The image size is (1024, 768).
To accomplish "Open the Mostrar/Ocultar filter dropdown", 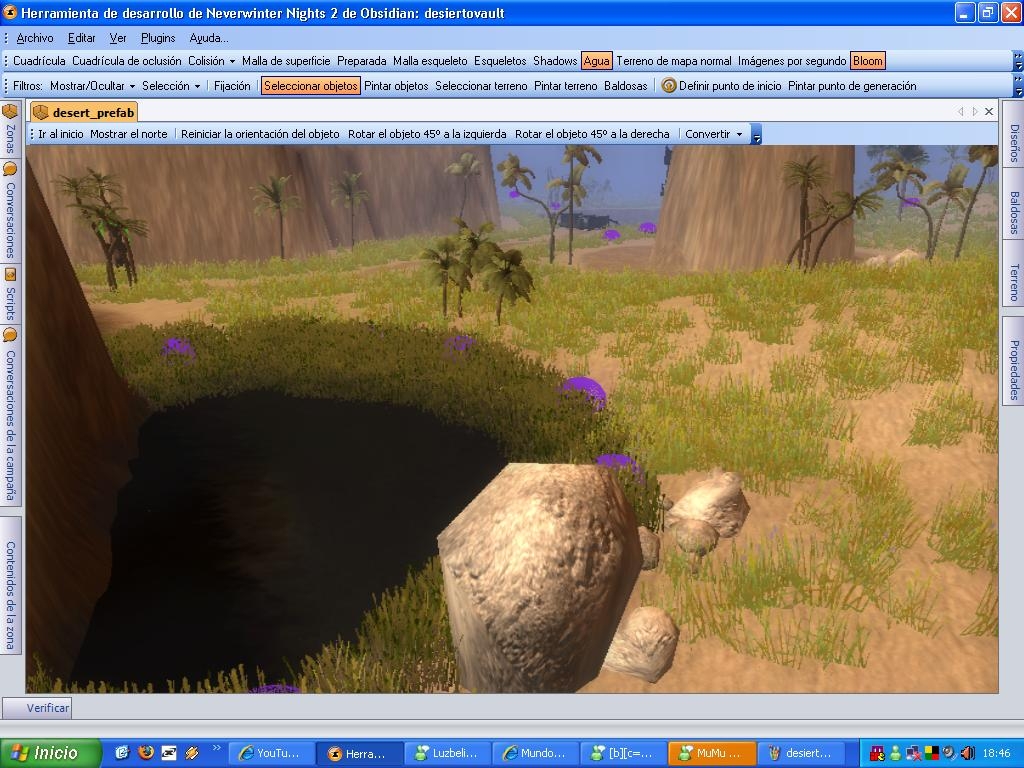I will (92, 86).
